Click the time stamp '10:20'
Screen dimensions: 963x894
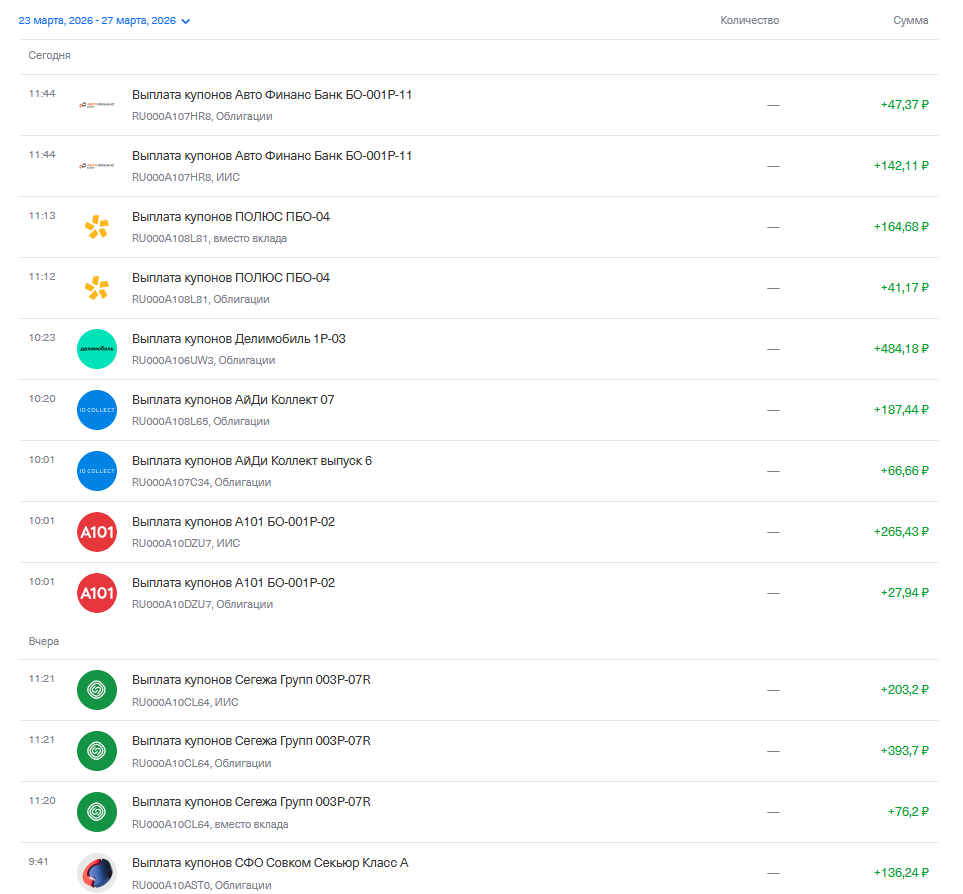point(42,398)
